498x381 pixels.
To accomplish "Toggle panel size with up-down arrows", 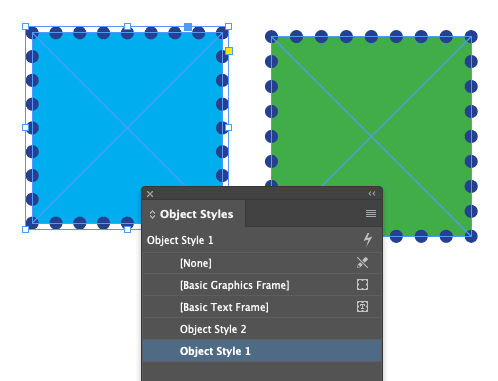I will (x=152, y=214).
